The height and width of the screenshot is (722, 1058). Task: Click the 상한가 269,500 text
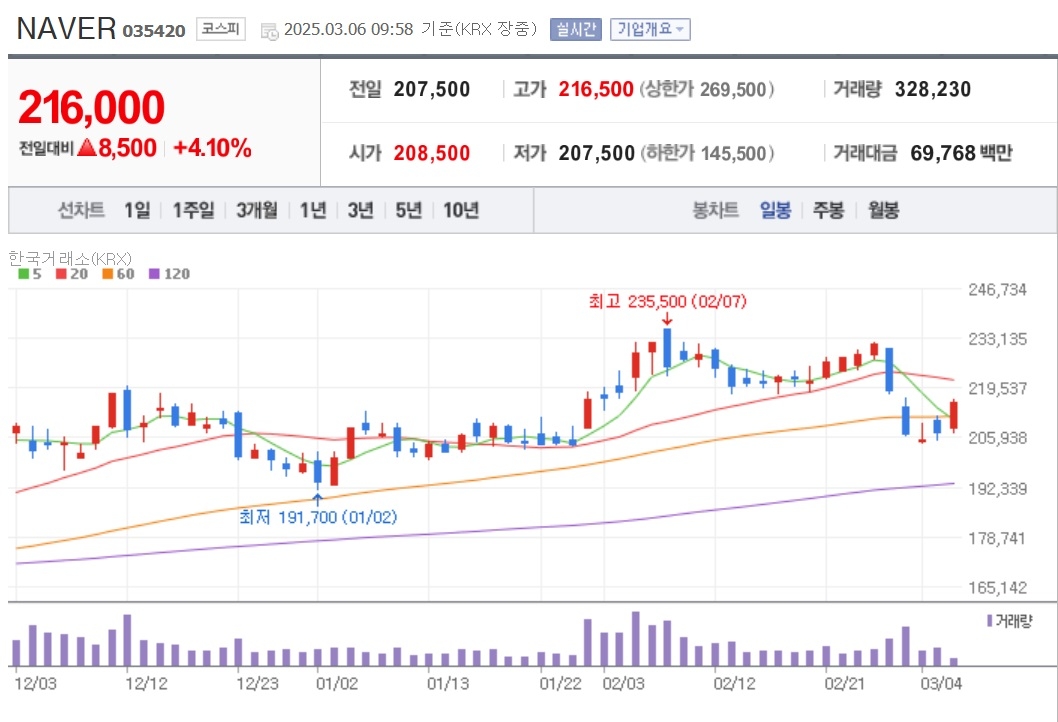point(706,89)
